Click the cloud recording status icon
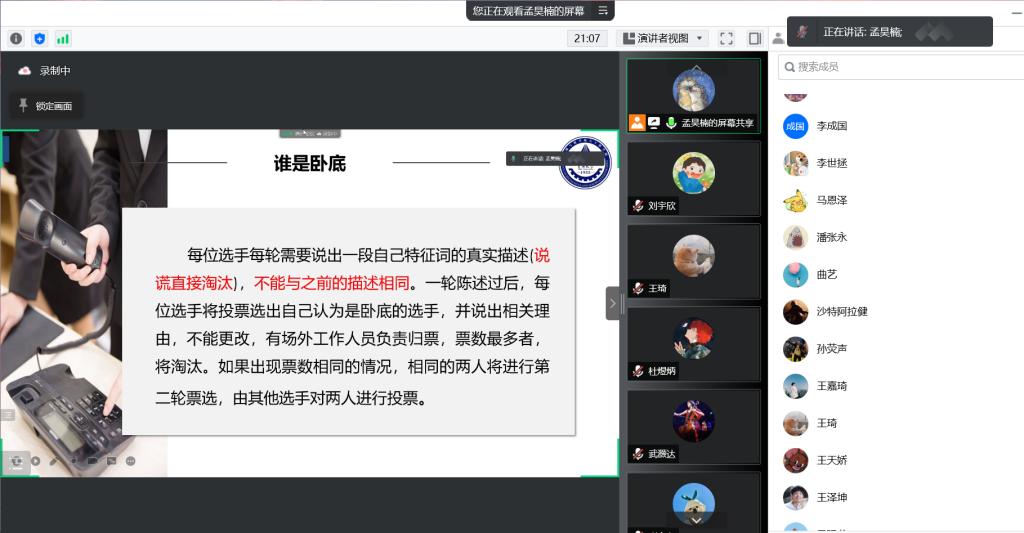 coord(25,70)
